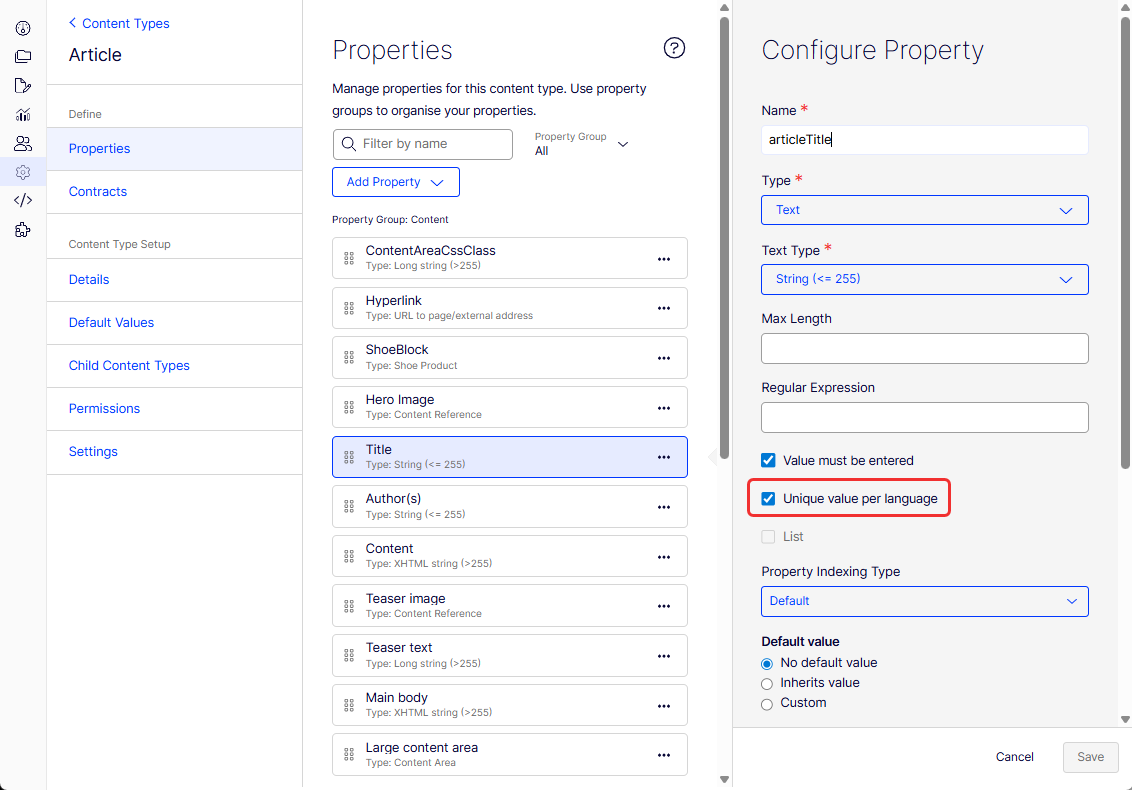
Task: Select the Inherits value radio button
Action: coord(767,684)
